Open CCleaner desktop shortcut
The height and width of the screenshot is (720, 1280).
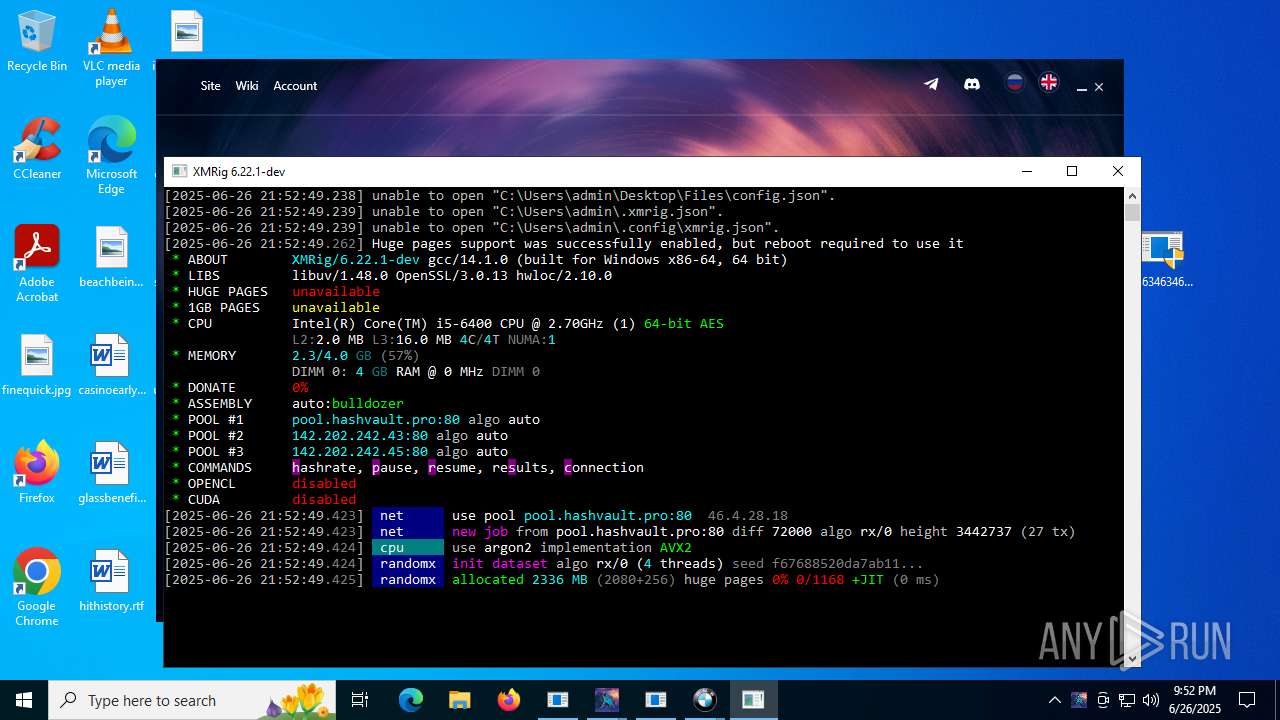coord(37,150)
